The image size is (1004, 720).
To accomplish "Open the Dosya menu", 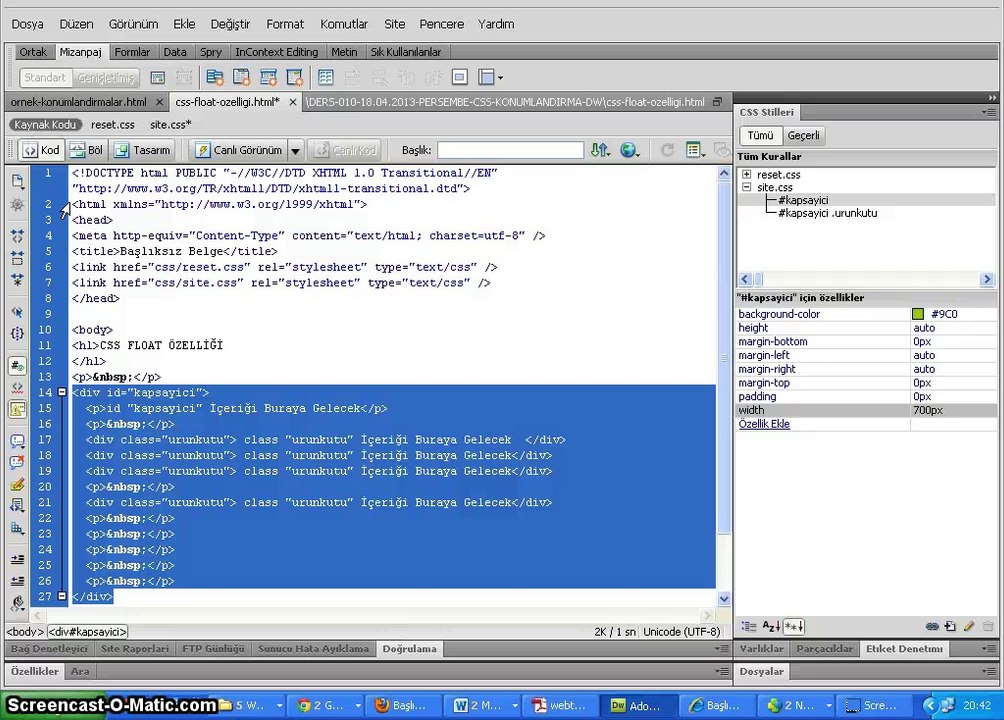I will 28,24.
